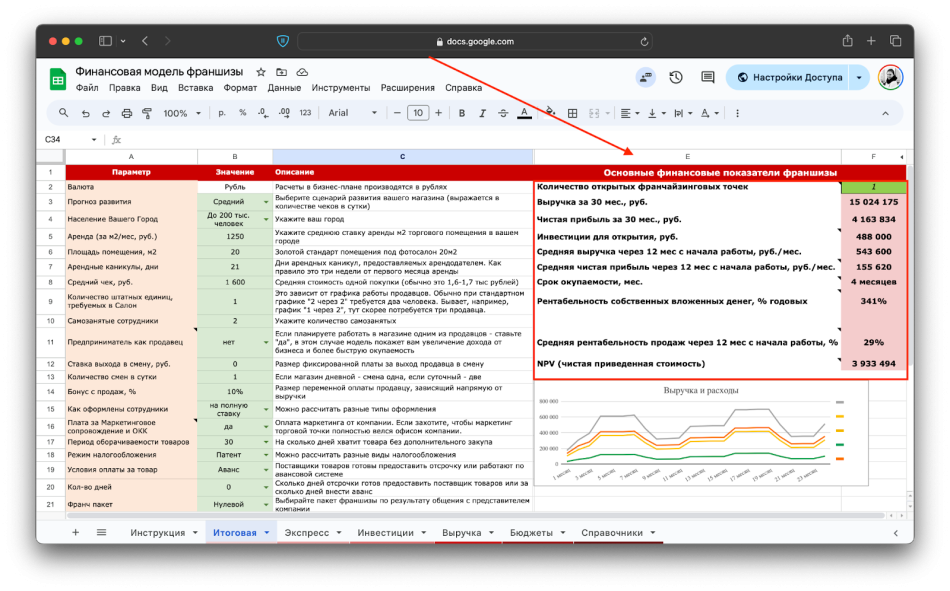Star the document Финансовая модель франшизы
950x591 pixels.
[261, 72]
